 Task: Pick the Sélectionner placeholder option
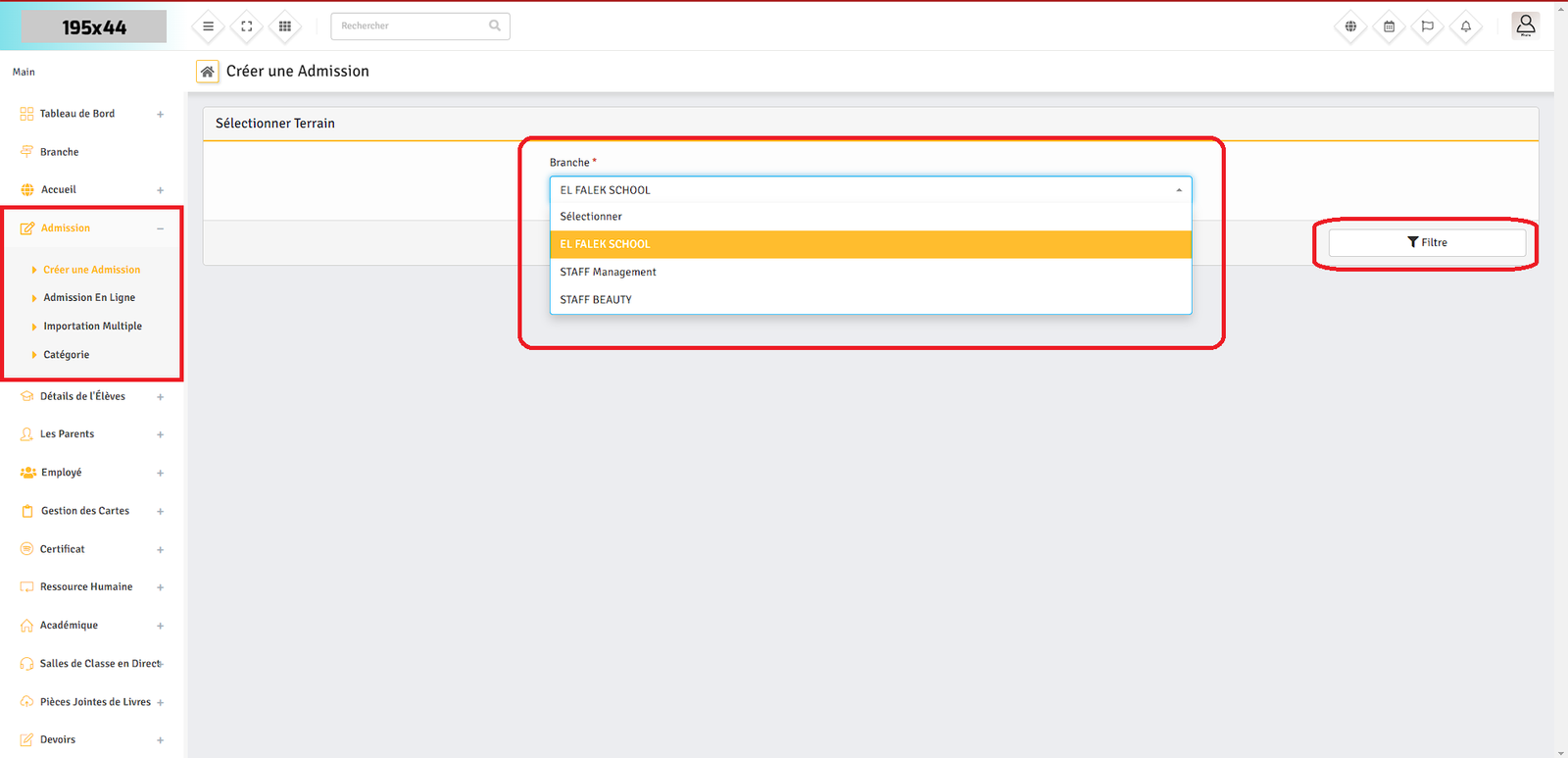click(591, 217)
